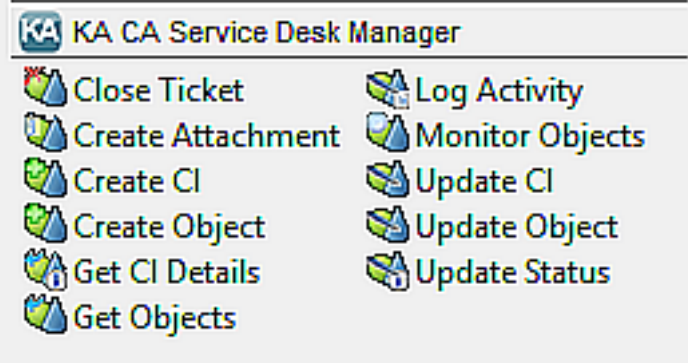Pick the Log Activity text label
The image size is (688, 363).
499,92
